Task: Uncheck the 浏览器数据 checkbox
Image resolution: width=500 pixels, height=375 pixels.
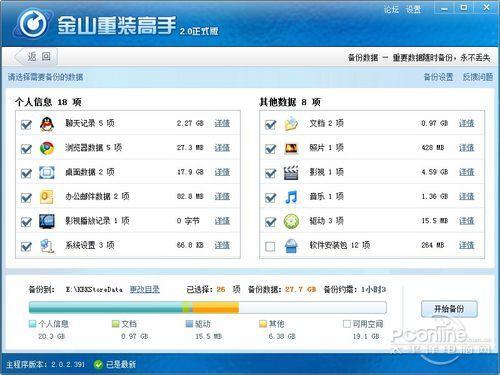Action: (26, 149)
